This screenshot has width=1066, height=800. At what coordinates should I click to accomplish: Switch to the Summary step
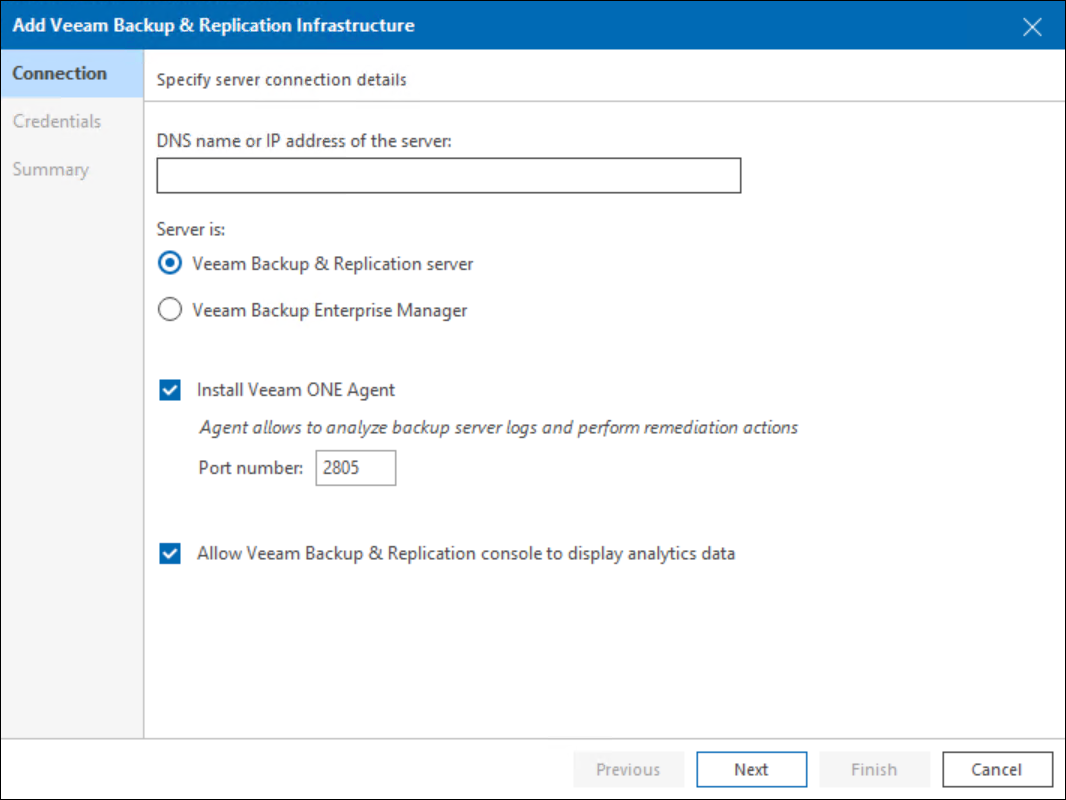tap(50, 169)
